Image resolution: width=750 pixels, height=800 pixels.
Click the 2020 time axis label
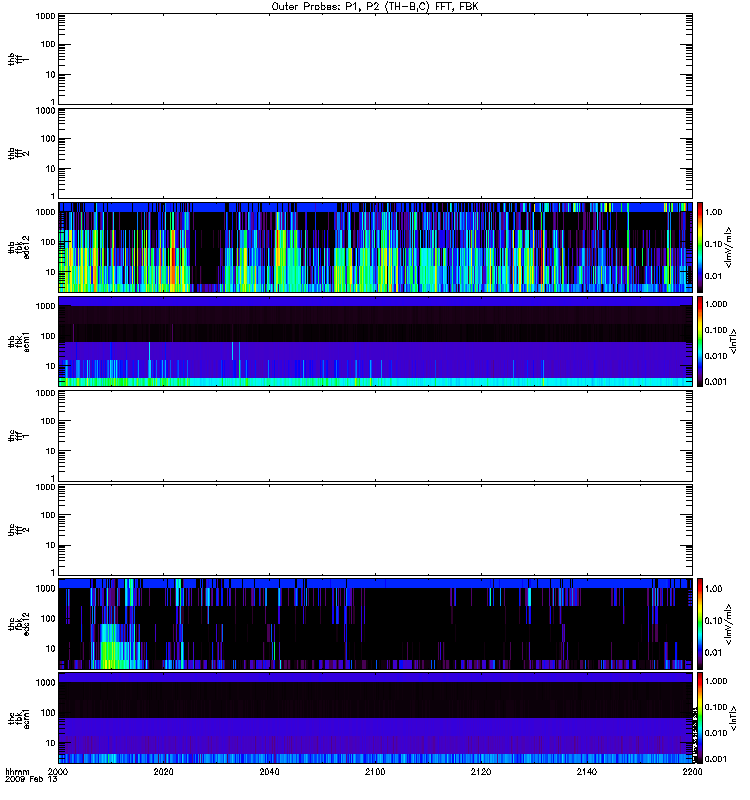point(164,773)
